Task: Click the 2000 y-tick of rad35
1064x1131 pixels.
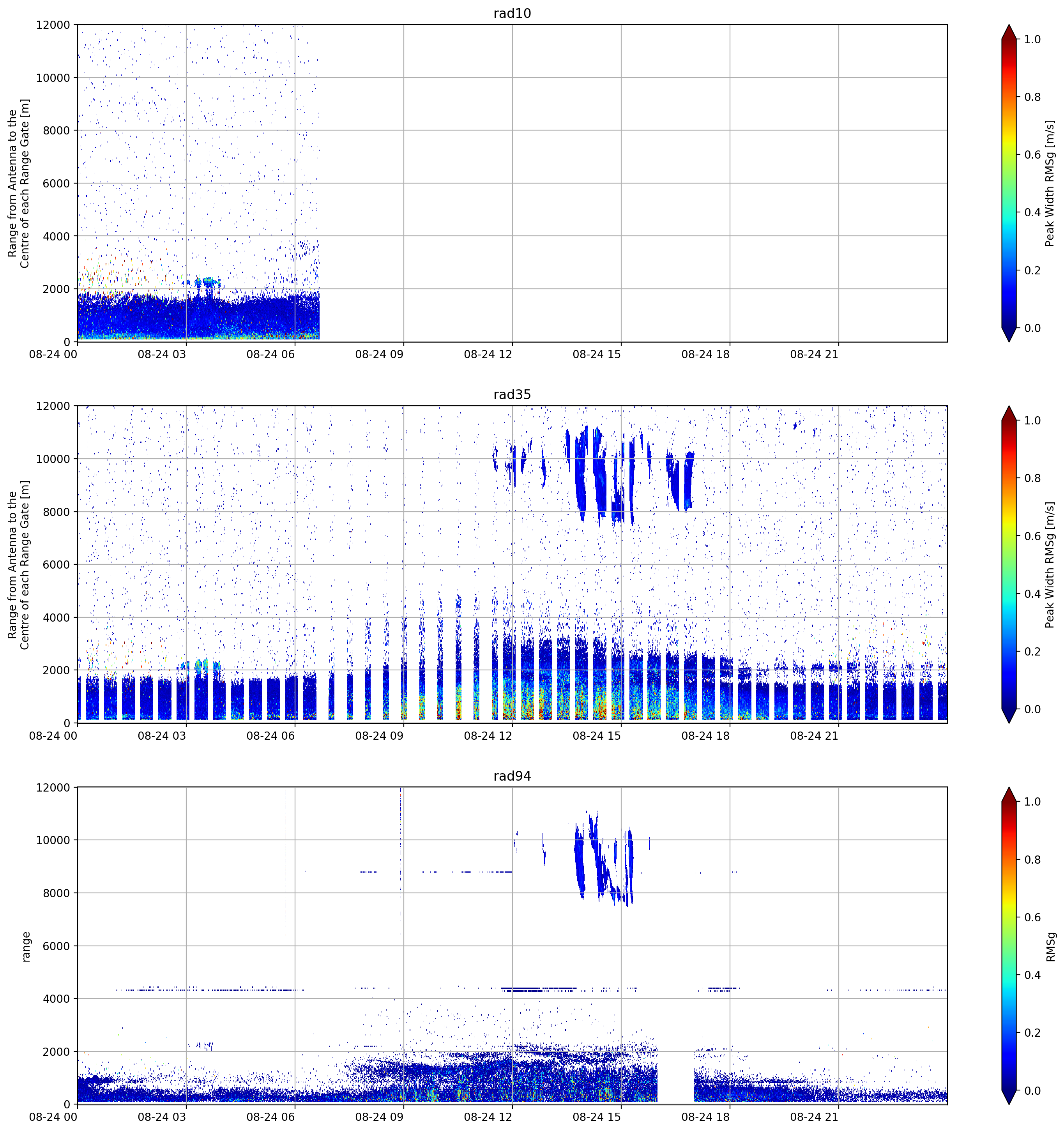Action: [x=57, y=670]
